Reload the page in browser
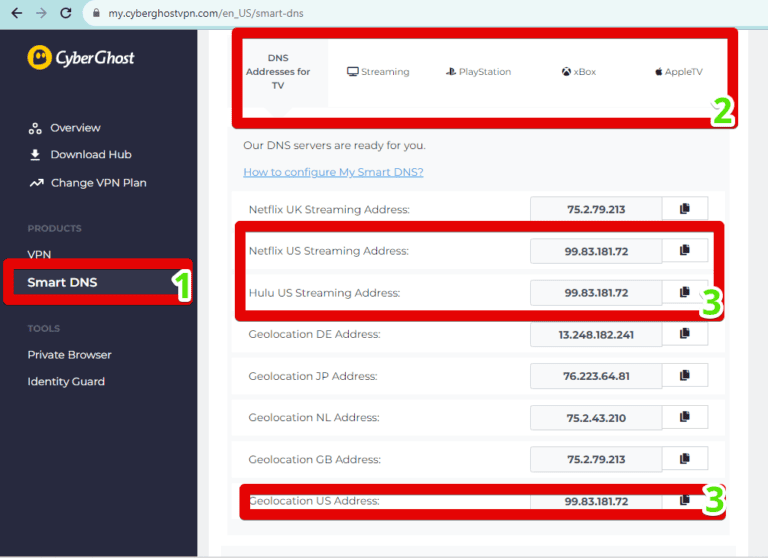The width and height of the screenshot is (768, 558). pyautogui.click(x=66, y=14)
